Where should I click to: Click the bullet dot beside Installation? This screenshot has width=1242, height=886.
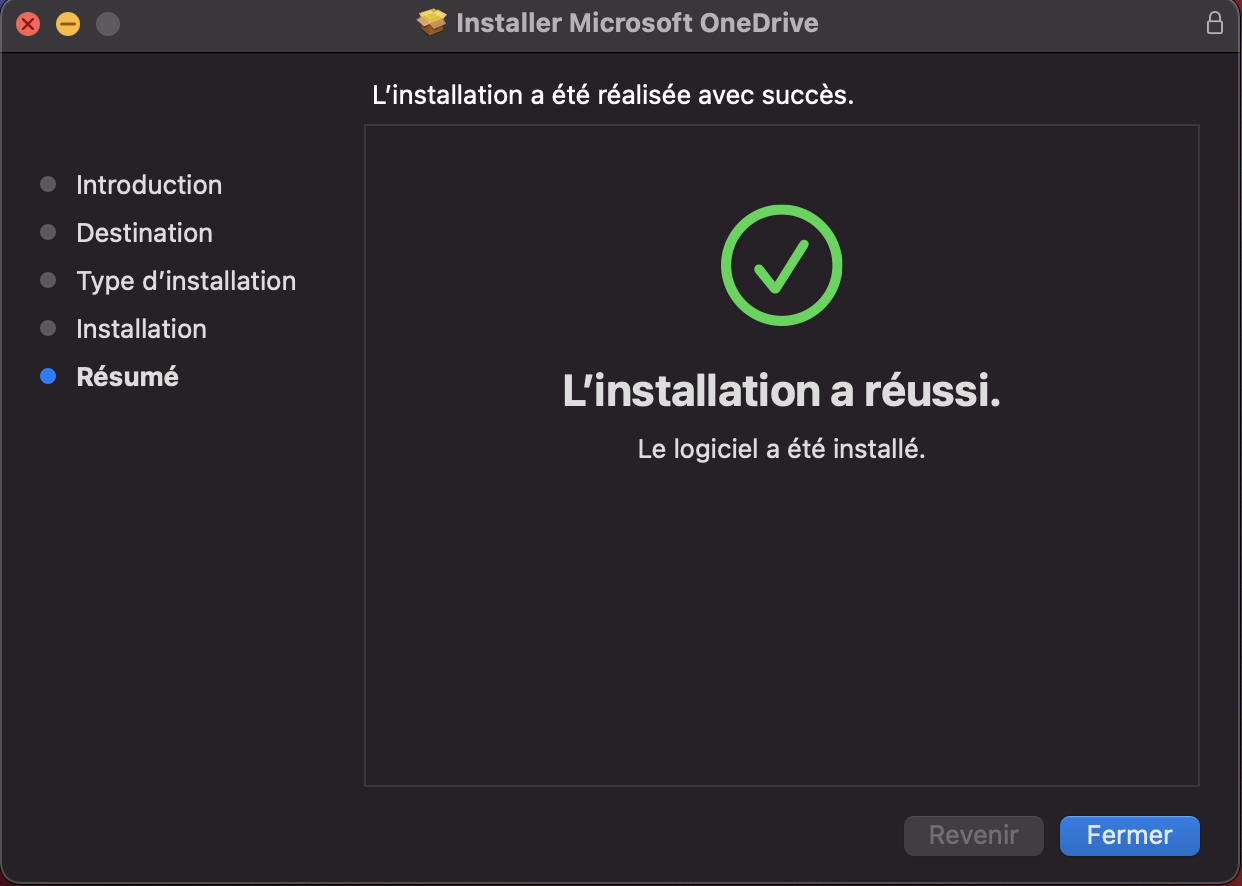pos(48,329)
